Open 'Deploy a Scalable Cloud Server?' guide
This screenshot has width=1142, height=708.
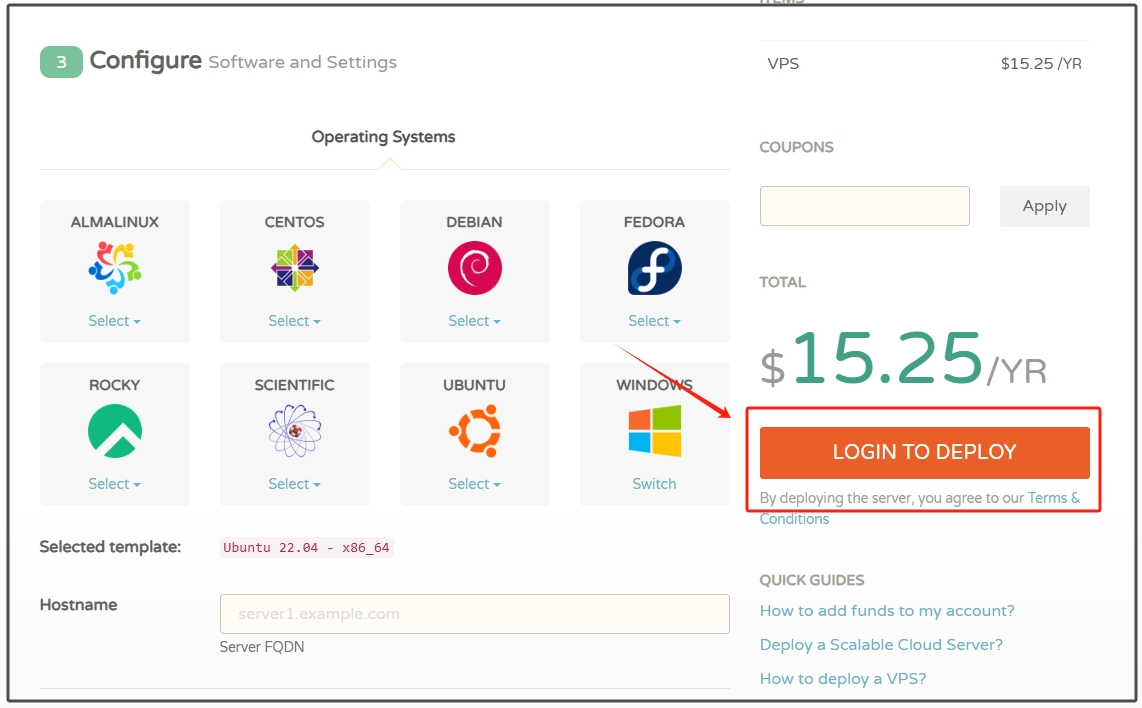click(x=881, y=645)
